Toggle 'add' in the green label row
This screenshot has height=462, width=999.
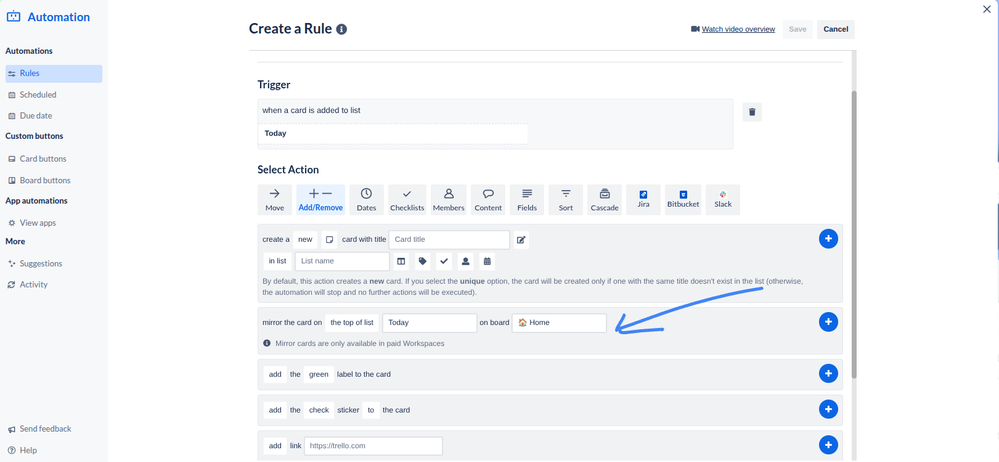275,374
